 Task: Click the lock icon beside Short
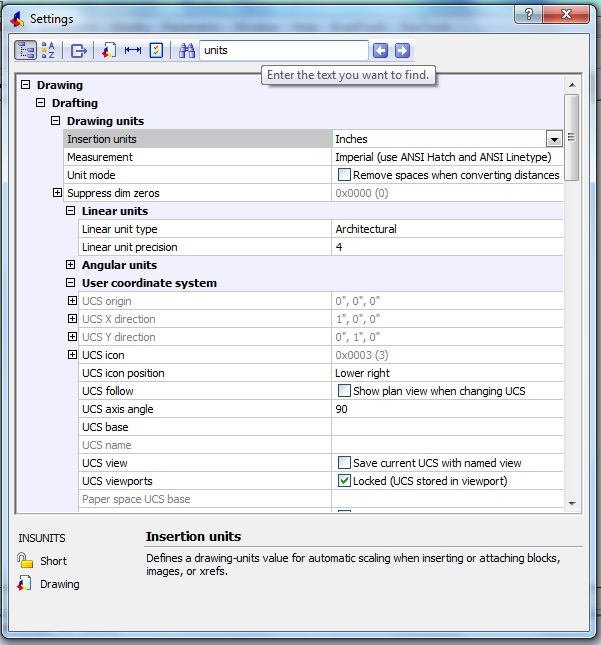tap(25, 560)
